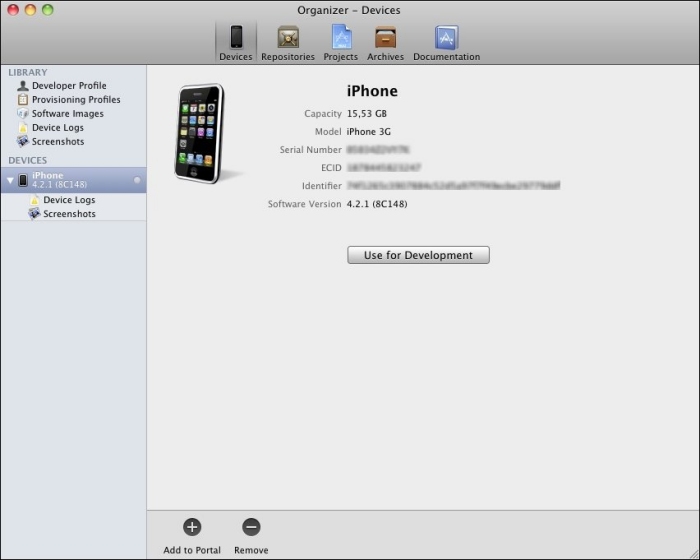Image resolution: width=700 pixels, height=560 pixels.
Task: Open Screenshots under the iPhone device
Action: pos(62,213)
